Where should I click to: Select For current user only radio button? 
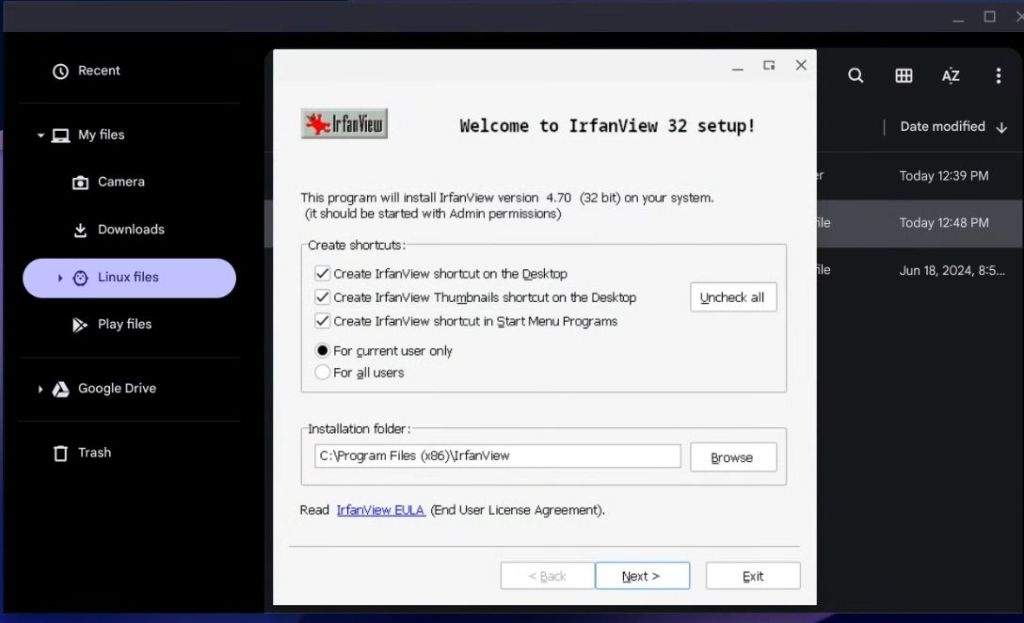(x=322, y=351)
